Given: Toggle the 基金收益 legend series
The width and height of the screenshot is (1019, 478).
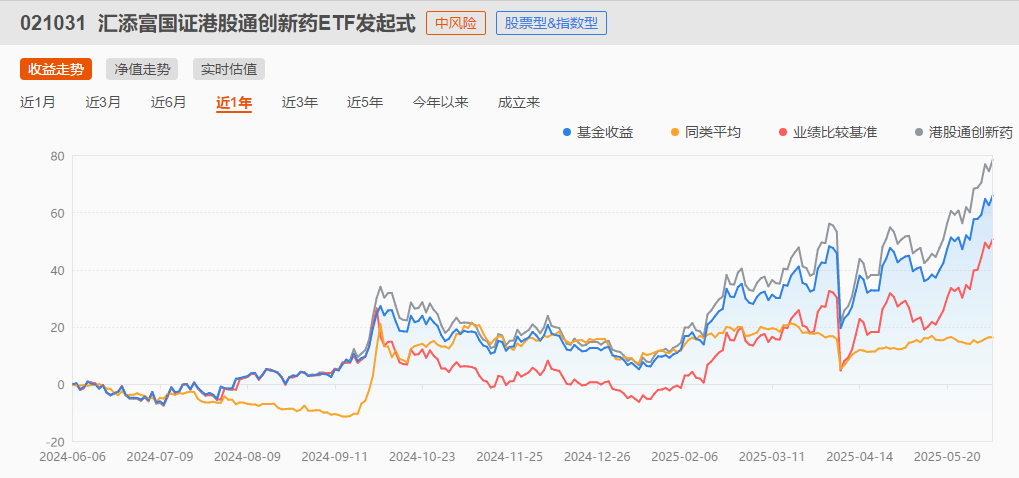Looking at the screenshot, I should pyautogui.click(x=598, y=132).
